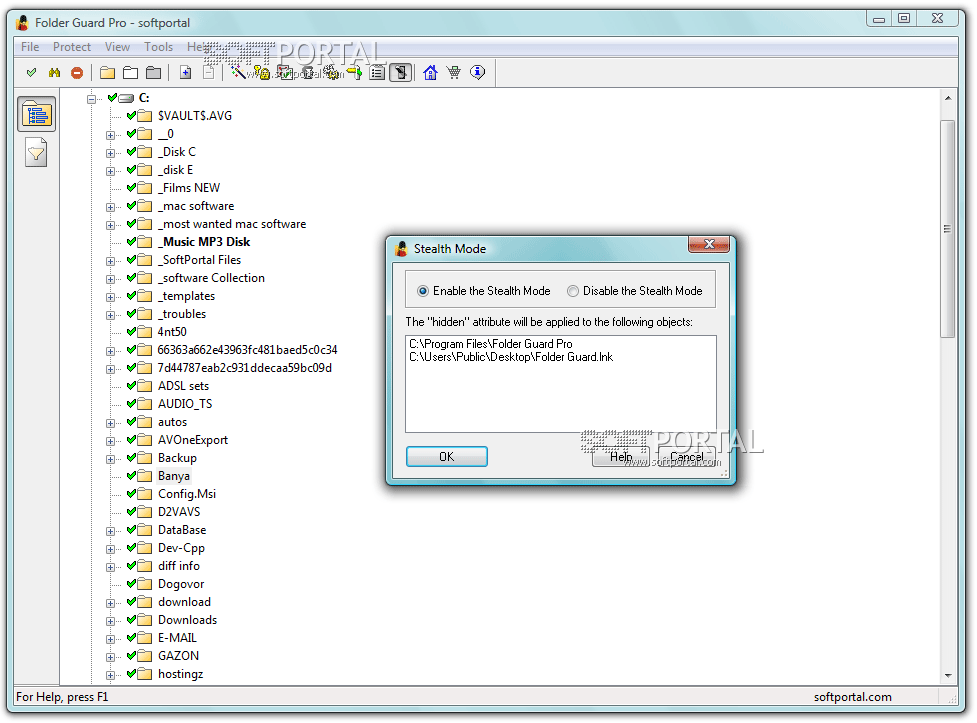
Task: Select the $VAULT$.AVG folder
Action: coord(194,116)
